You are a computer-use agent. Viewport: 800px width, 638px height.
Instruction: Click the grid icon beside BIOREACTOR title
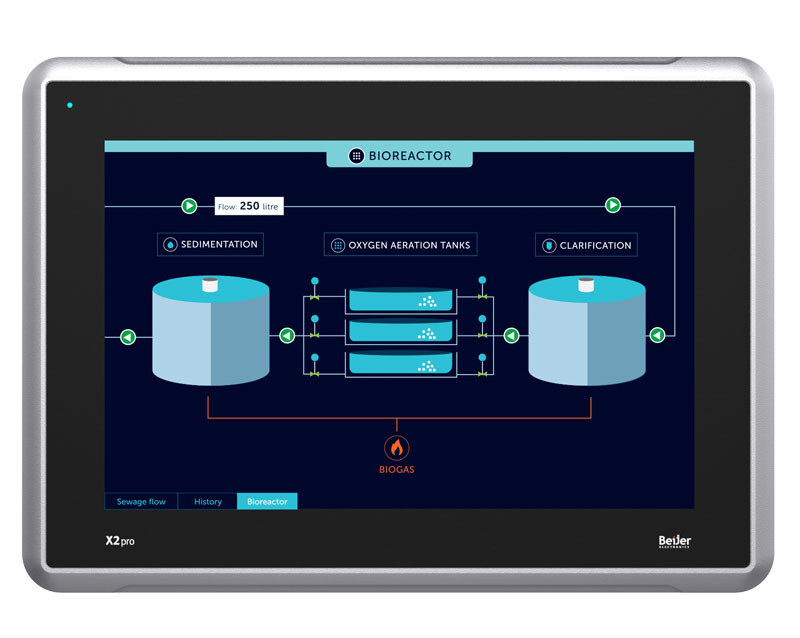click(356, 156)
